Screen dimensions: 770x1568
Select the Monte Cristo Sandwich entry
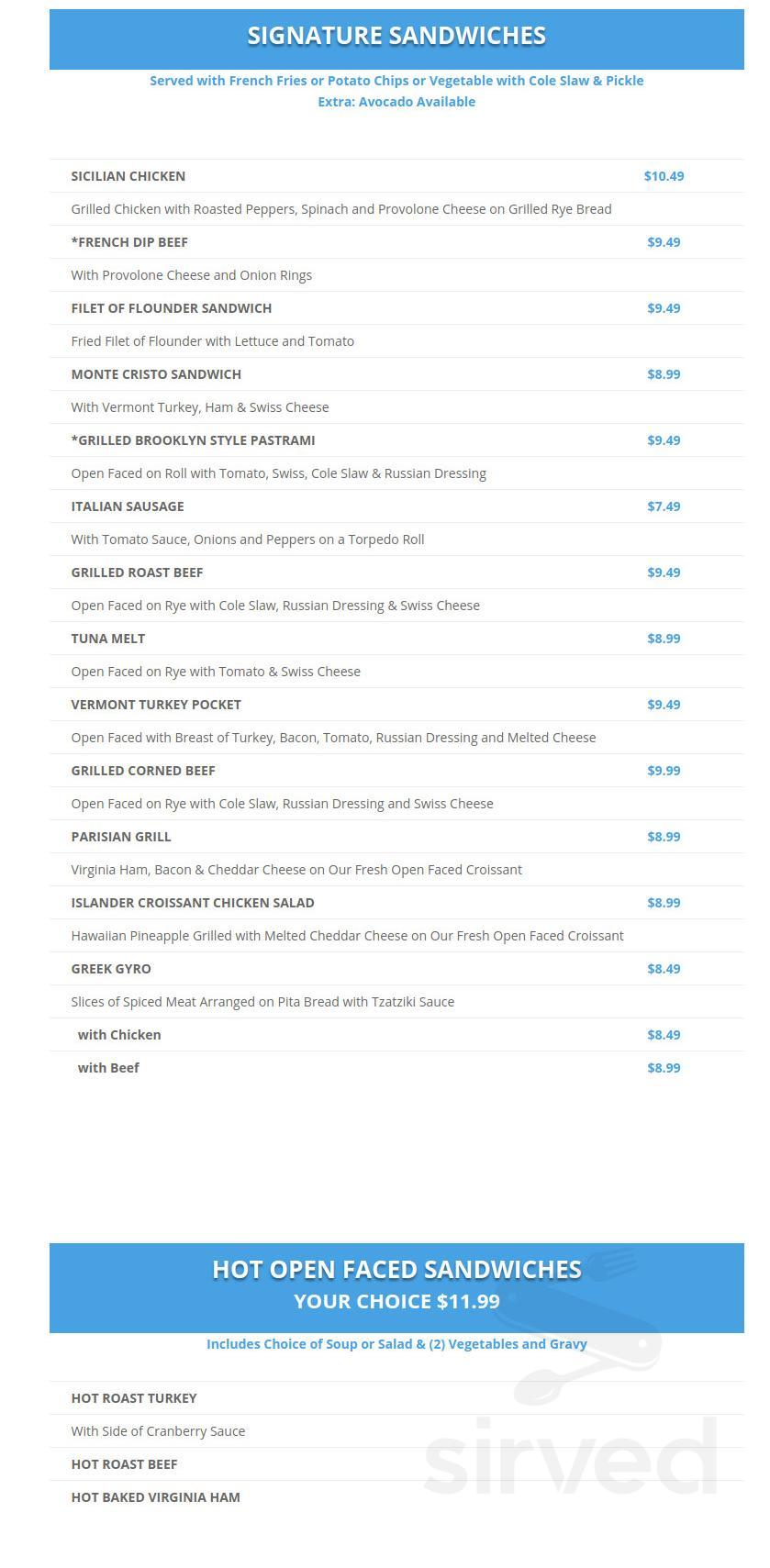click(x=156, y=374)
